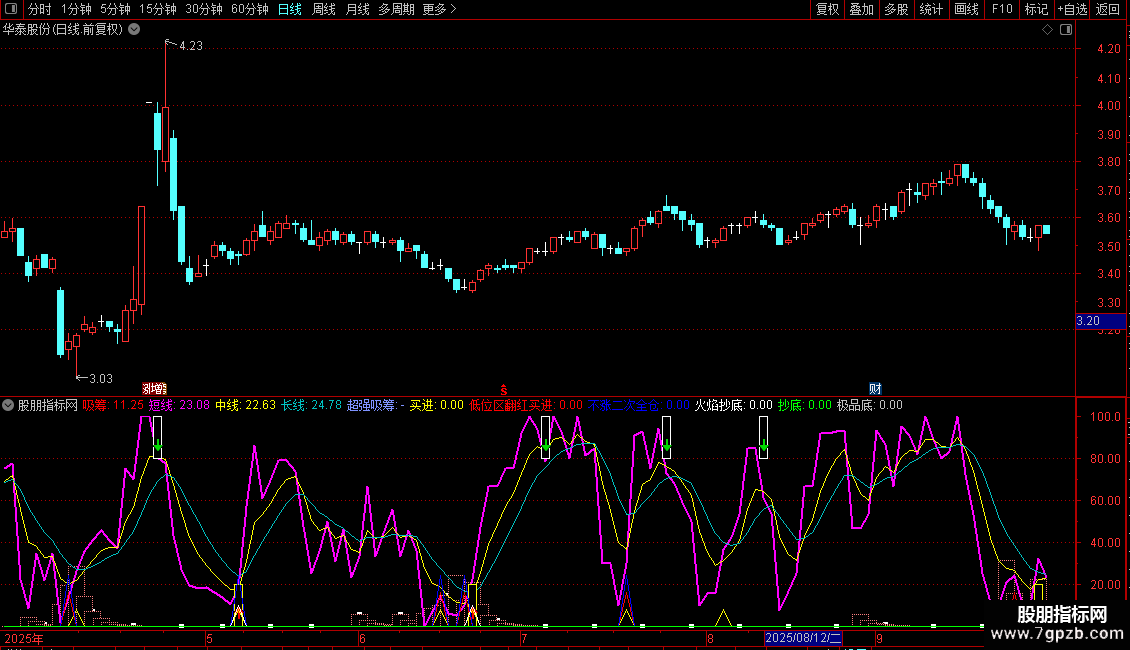This screenshot has height=650, width=1130.
Task: Click the red 别增 event marker
Action: coord(154,389)
